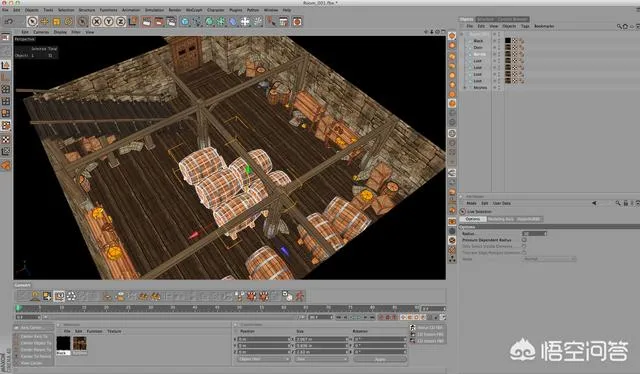This screenshot has width=640, height=374.
Task: Open the Cameras viewport menu
Action: click(41, 32)
